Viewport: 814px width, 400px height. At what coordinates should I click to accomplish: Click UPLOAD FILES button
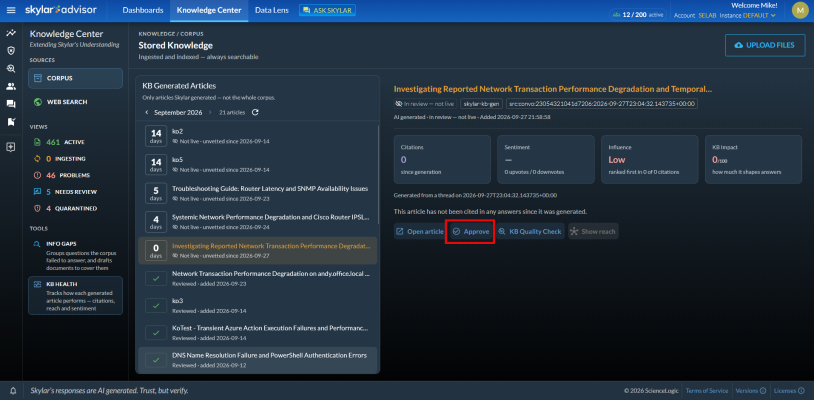tap(765, 46)
